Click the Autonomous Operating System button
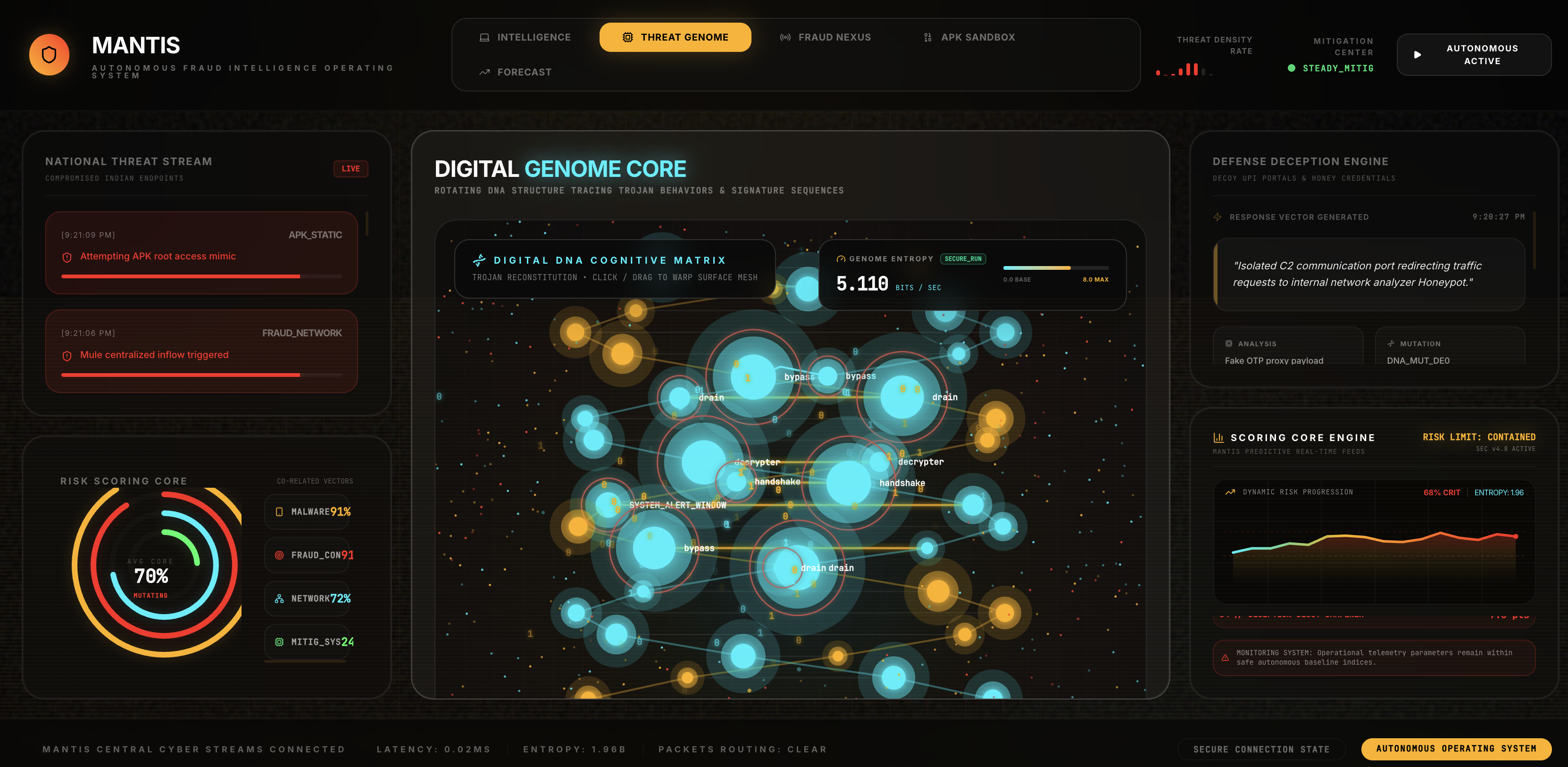The height and width of the screenshot is (767, 1568). click(1456, 749)
